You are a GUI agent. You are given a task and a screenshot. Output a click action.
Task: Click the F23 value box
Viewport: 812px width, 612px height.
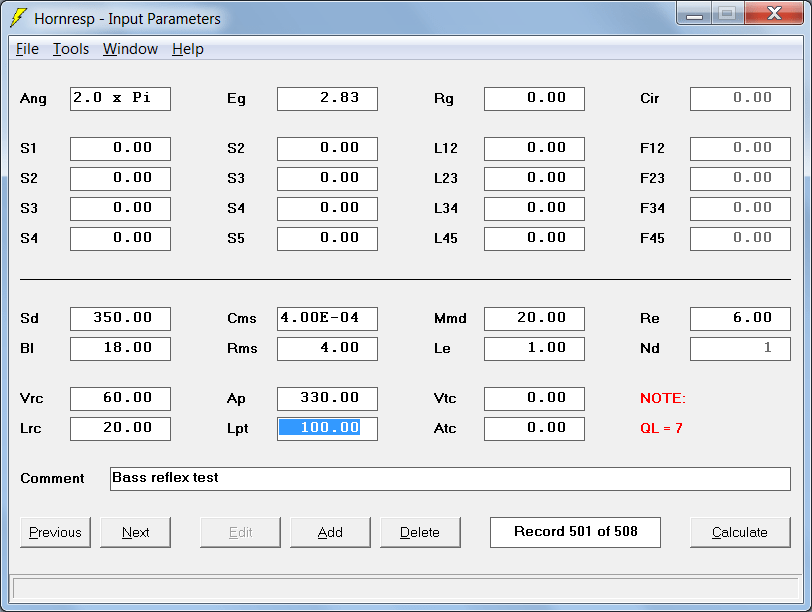(741, 179)
